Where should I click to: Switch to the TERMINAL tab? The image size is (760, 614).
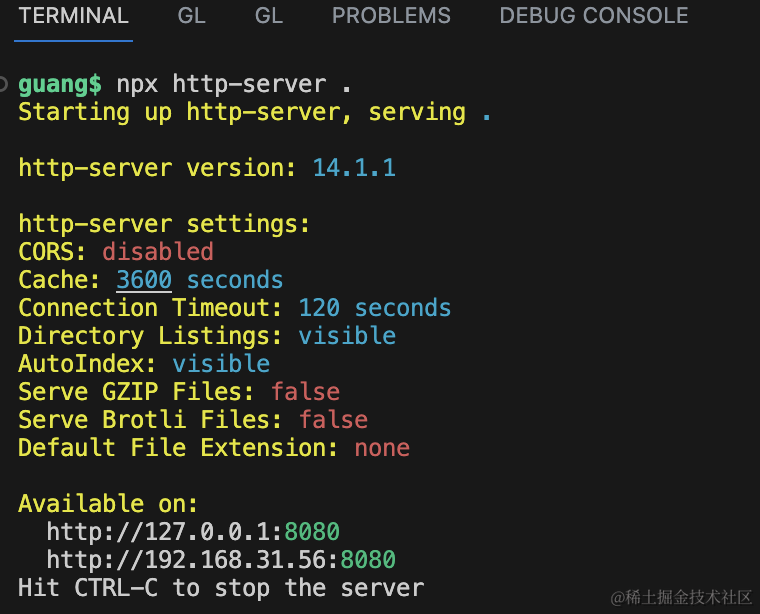tap(74, 16)
